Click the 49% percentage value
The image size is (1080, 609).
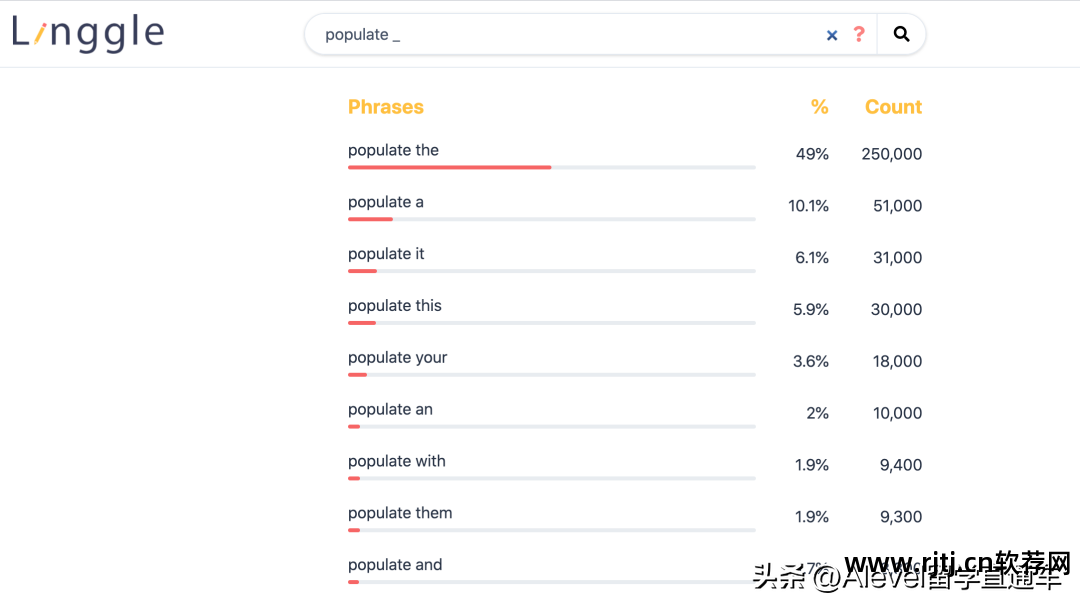814,154
